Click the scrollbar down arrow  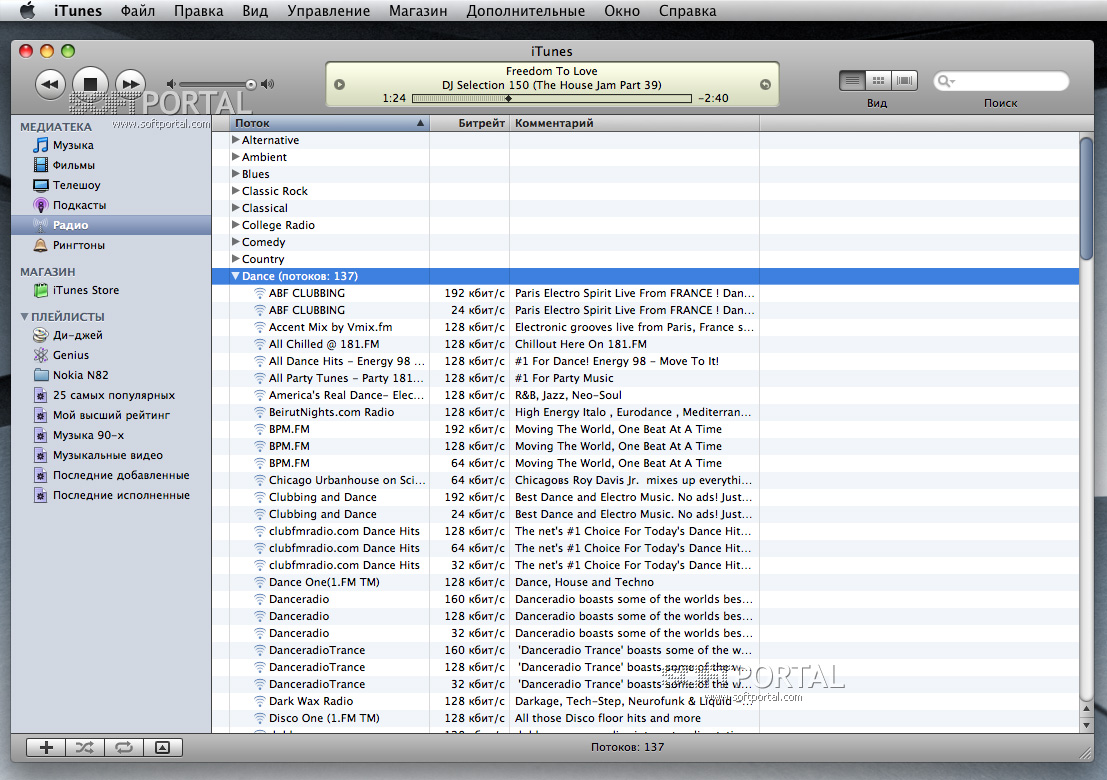(1086, 725)
